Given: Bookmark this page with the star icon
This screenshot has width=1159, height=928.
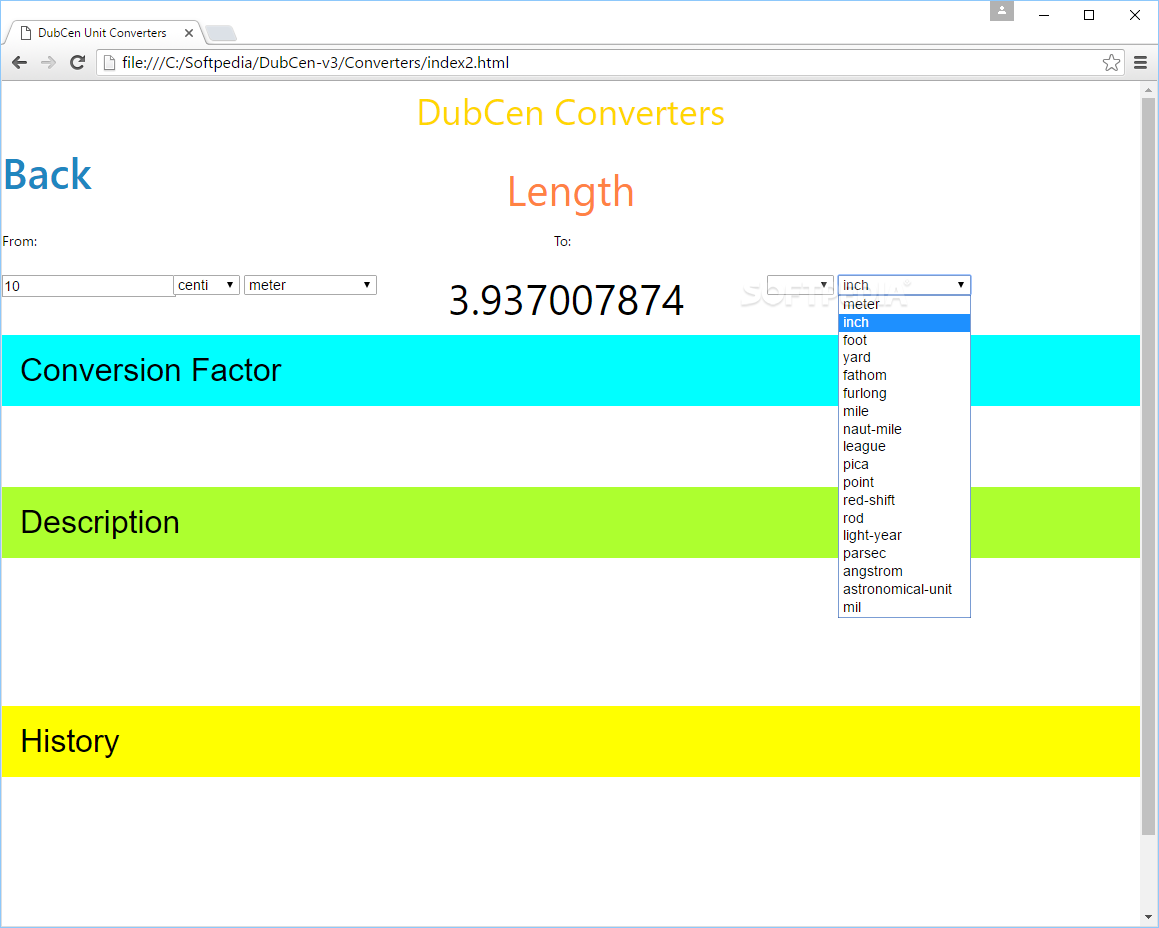Looking at the screenshot, I should (x=1111, y=63).
